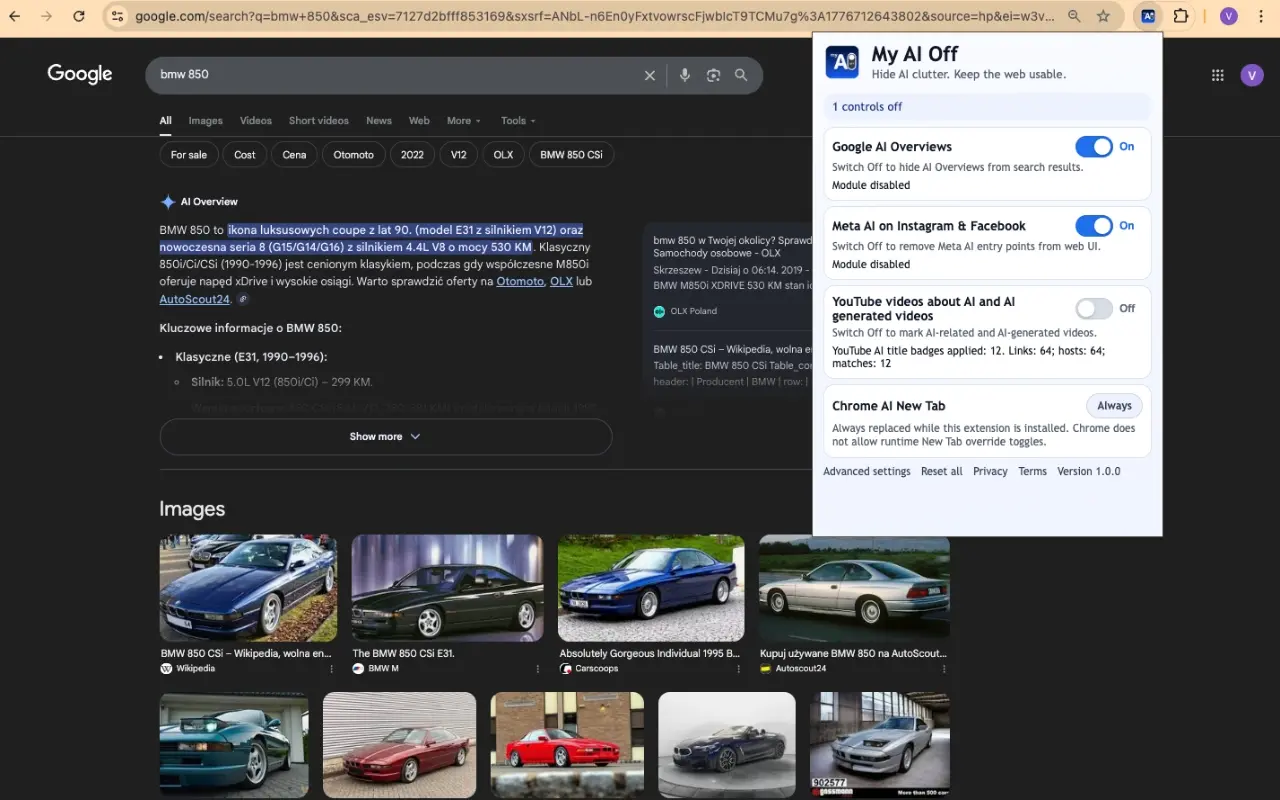Screen dimensions: 1280x800
Task: Enable YouTube AI videos switch
Action: (x=1094, y=309)
